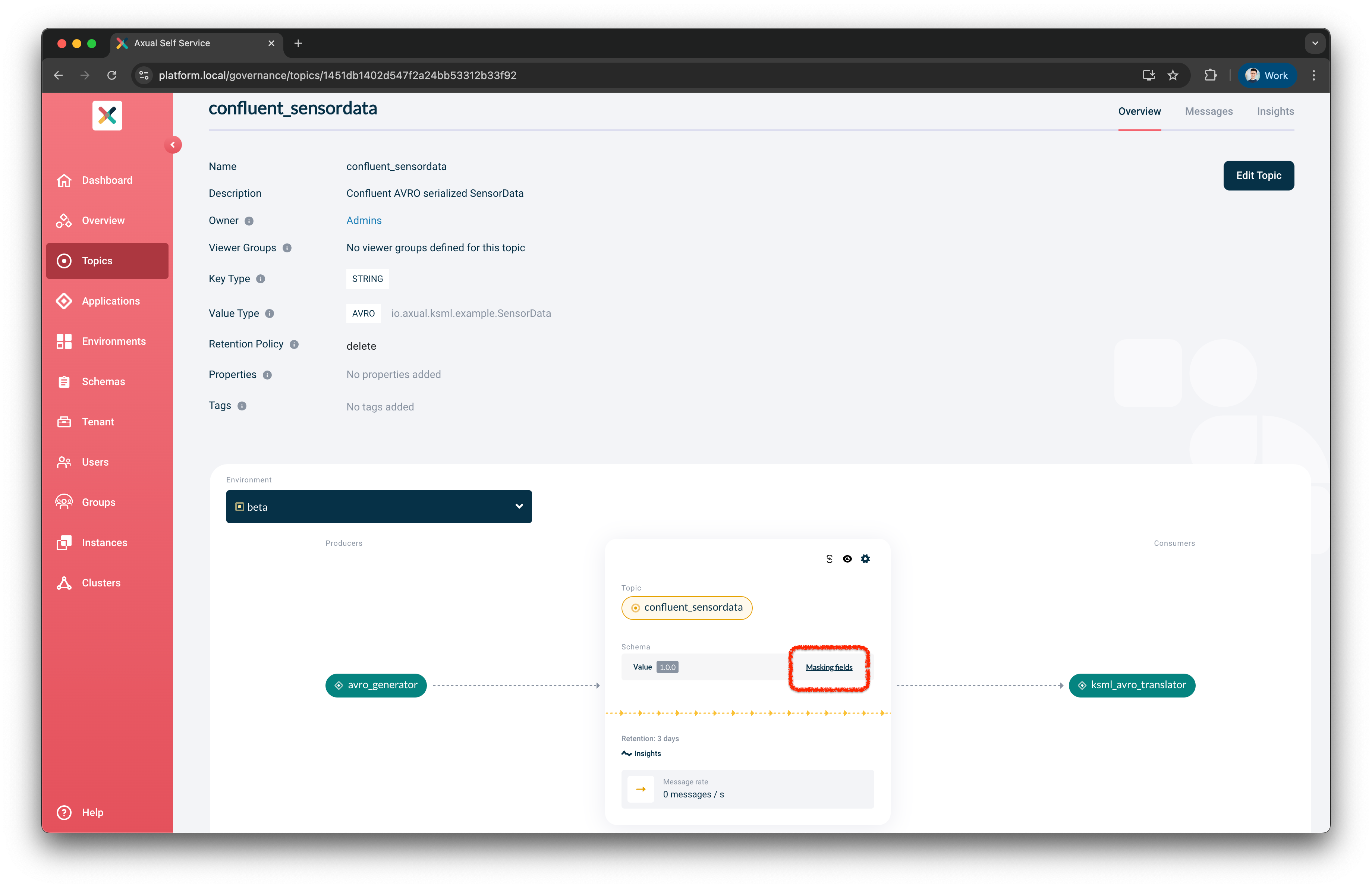Toggle visibility with the eye icon
The height and width of the screenshot is (888, 1372).
[x=847, y=558]
